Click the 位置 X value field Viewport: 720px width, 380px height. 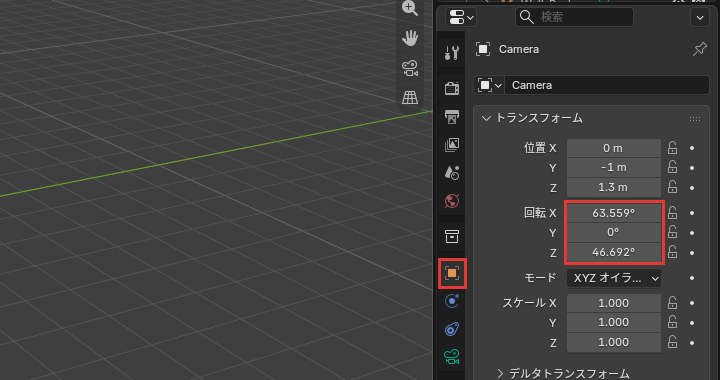(613, 148)
